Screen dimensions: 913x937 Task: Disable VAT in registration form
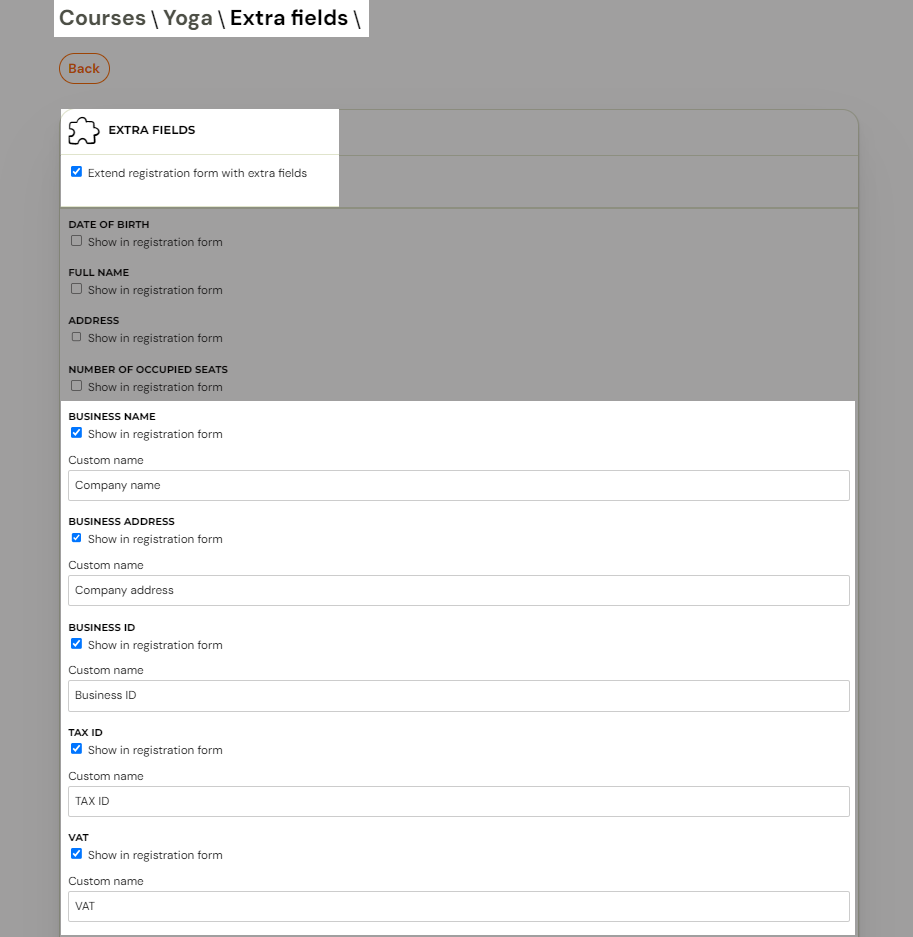pyautogui.click(x=76, y=854)
